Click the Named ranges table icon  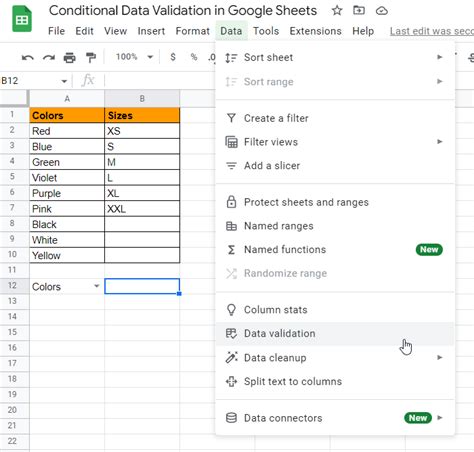231,226
